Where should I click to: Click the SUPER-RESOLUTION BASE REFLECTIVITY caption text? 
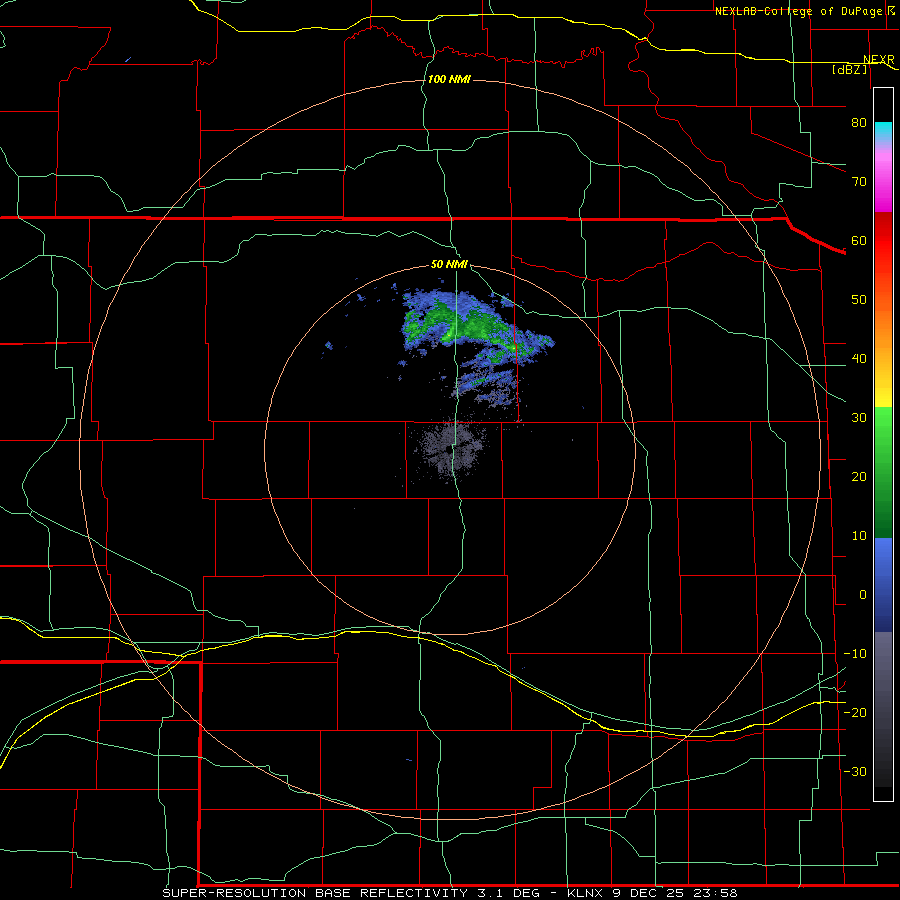315,893
